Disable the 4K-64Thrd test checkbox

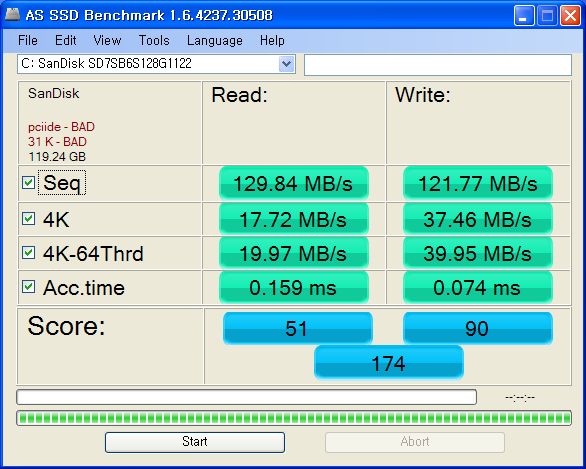pos(29,253)
